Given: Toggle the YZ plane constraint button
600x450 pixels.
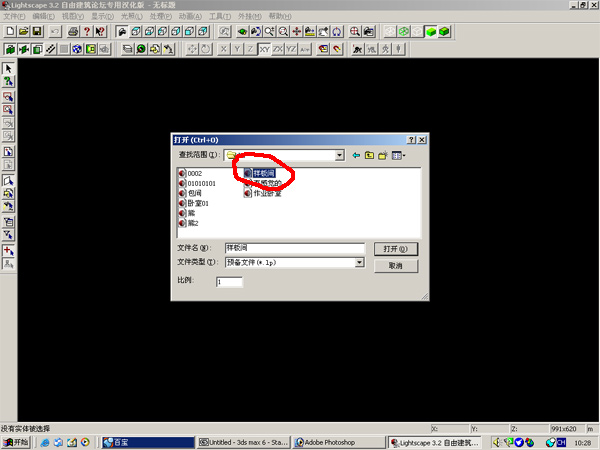Looking at the screenshot, I should [x=291, y=49].
